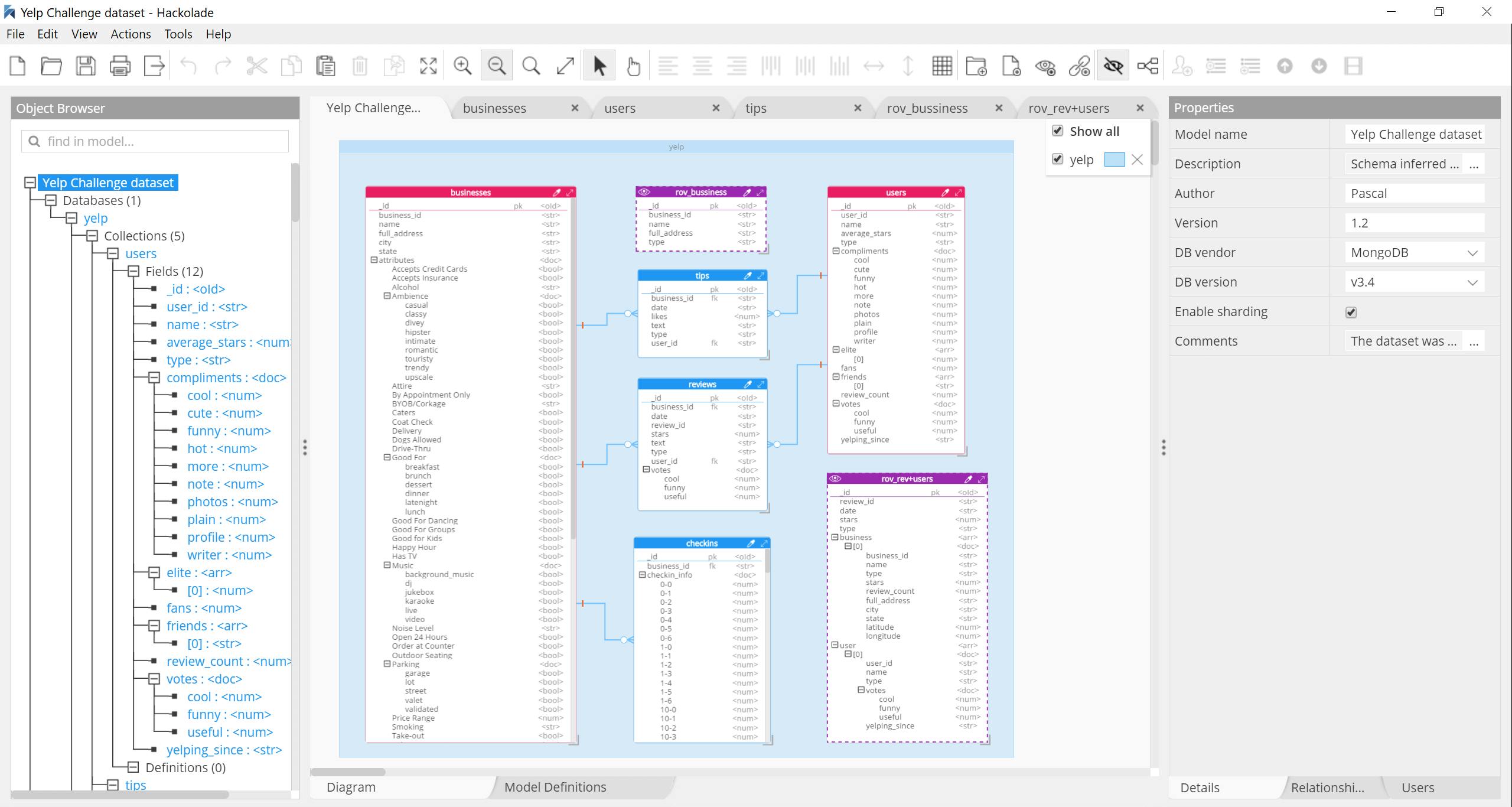Open the Tools menu

tap(178, 34)
